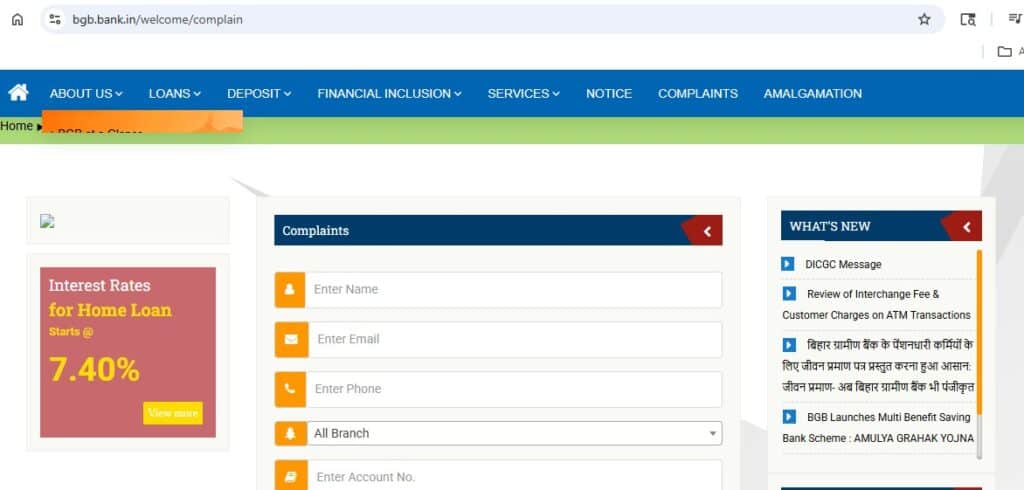Go to the site home via house icon

(x=18, y=93)
